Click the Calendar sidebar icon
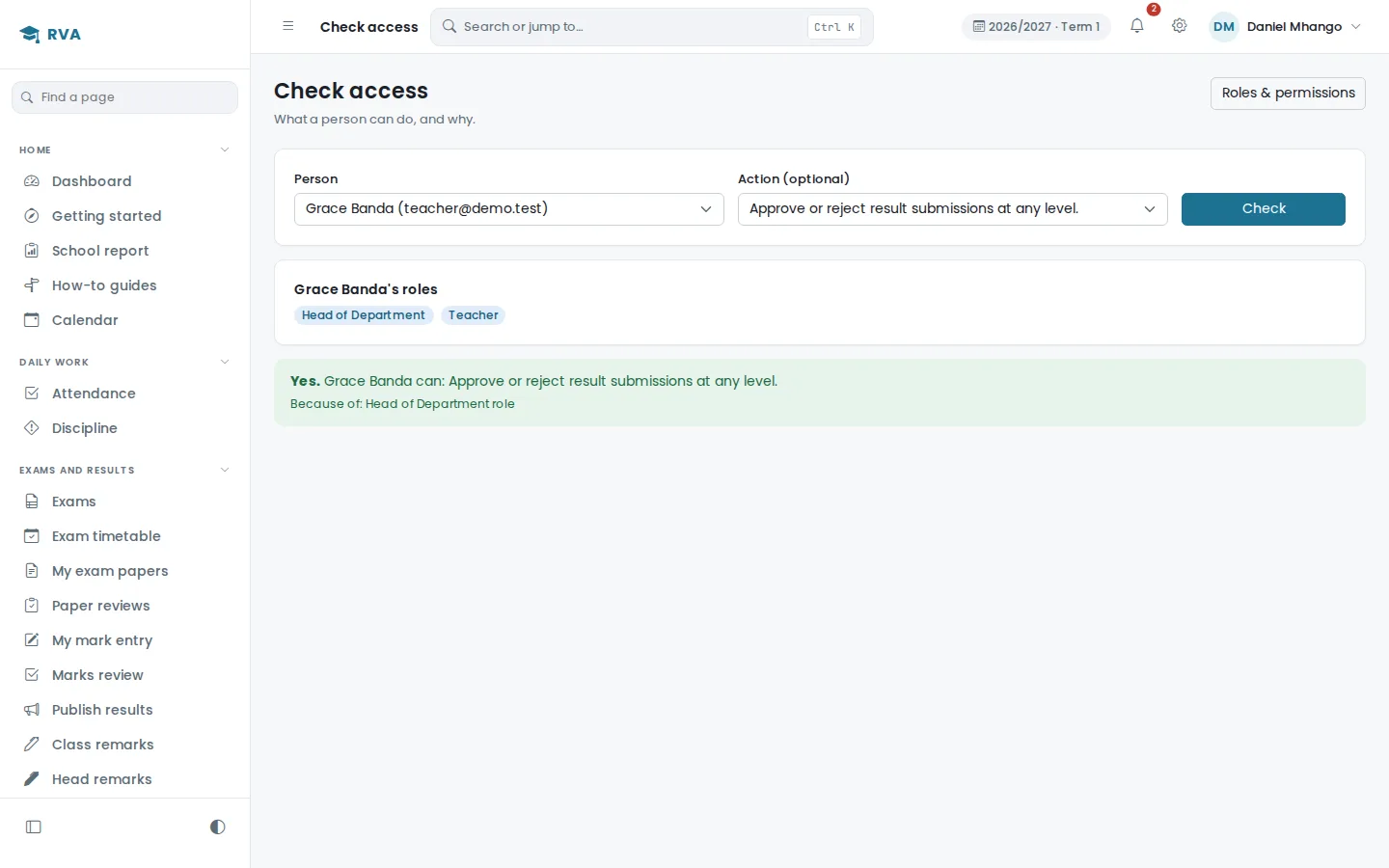Viewport: 1389px width, 868px height. click(x=32, y=320)
